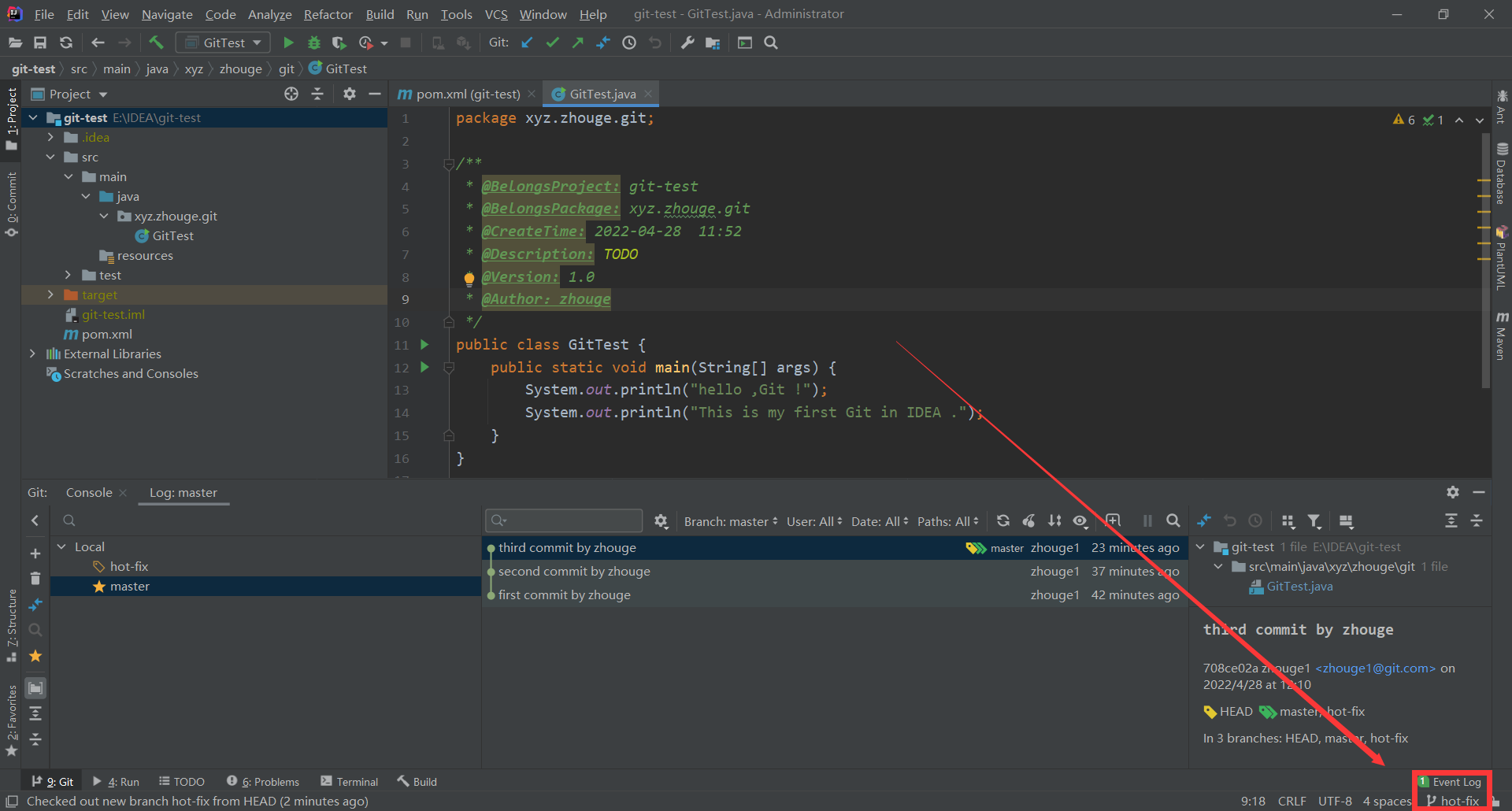This screenshot has height=811, width=1512.
Task: Open the GitTest run configuration dropdown
Action: (x=223, y=43)
